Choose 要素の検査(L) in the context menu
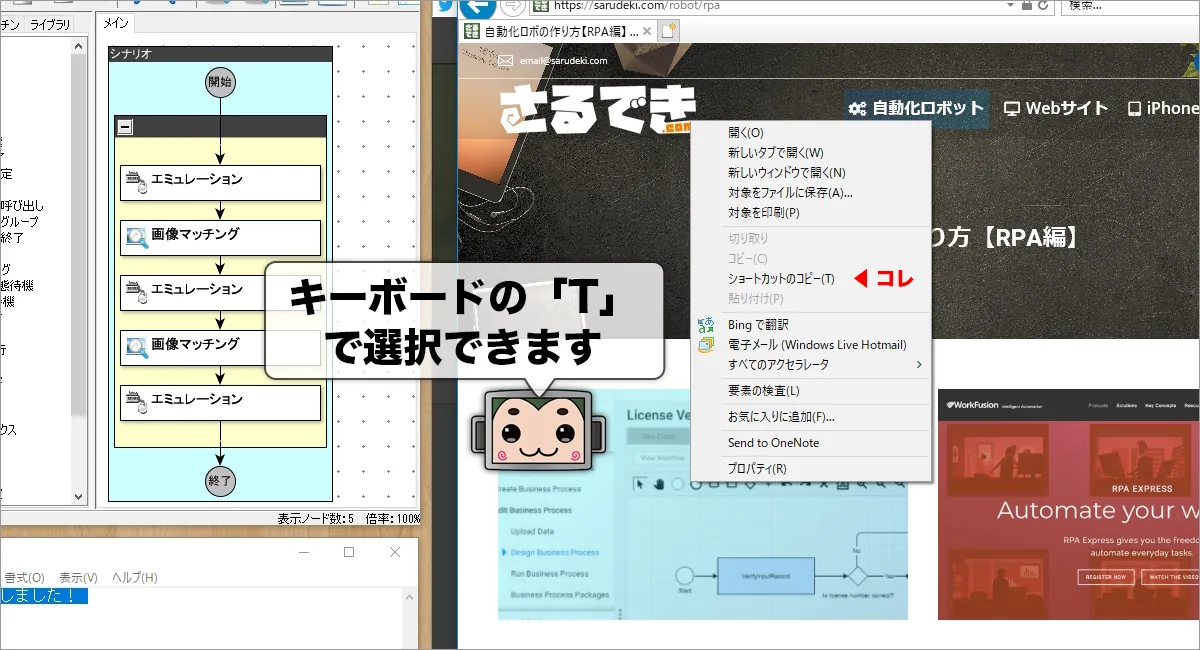The height and width of the screenshot is (650, 1200). [811, 391]
